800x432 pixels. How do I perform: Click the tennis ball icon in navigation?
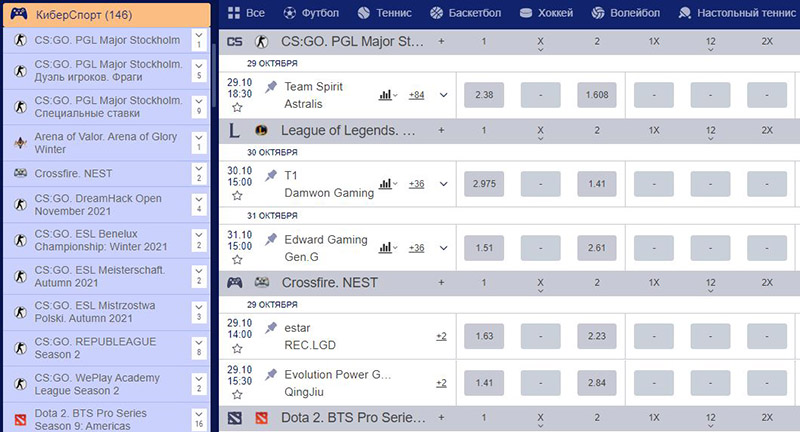(363, 13)
